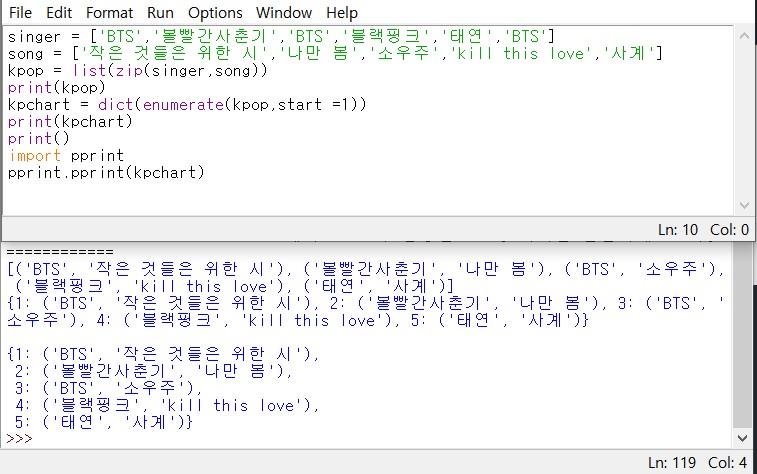Click the pprint output line beginning '5:'
The width and height of the screenshot is (757, 474).
103,422
